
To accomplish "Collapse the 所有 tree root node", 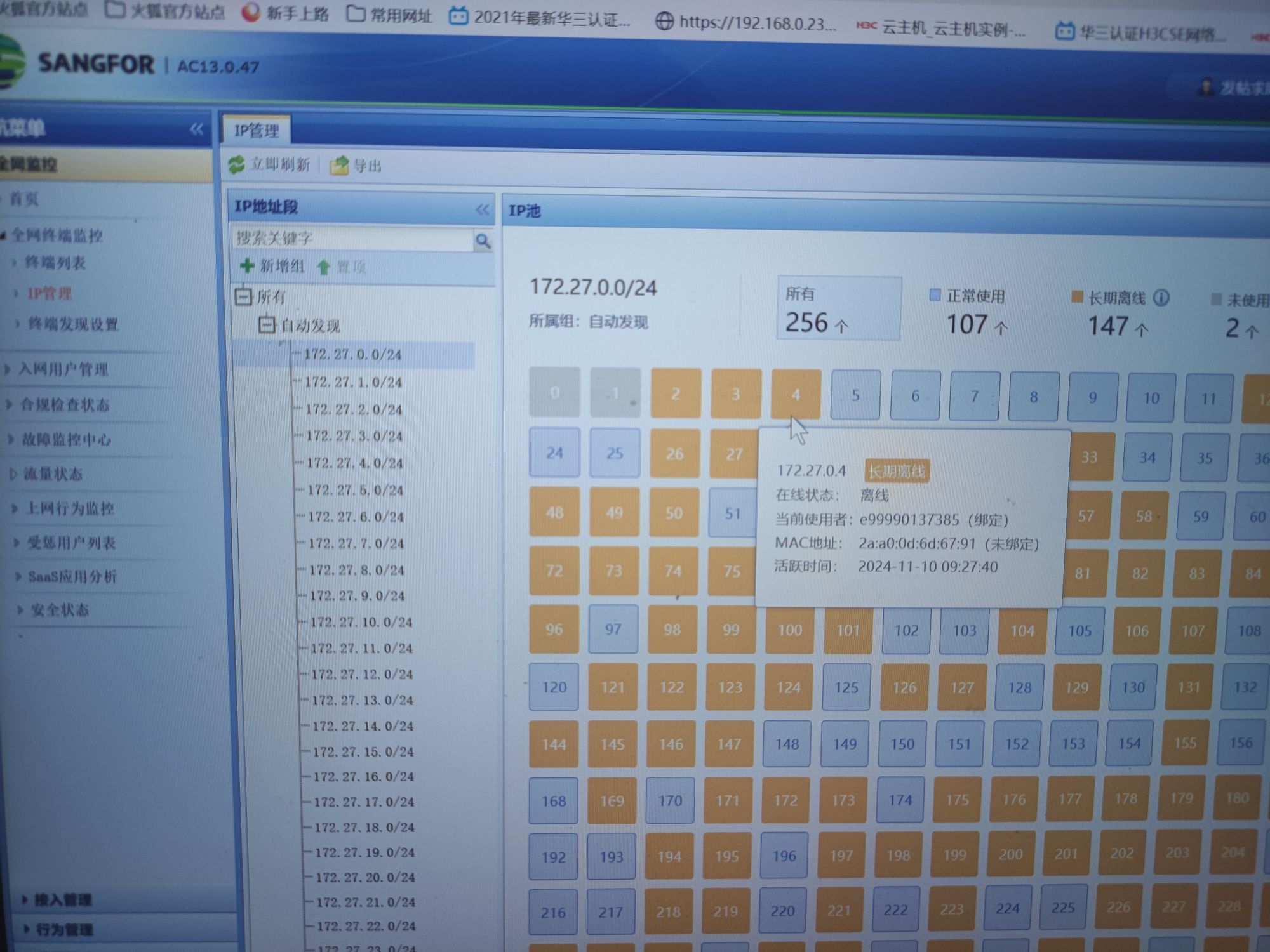I will click(x=243, y=296).
